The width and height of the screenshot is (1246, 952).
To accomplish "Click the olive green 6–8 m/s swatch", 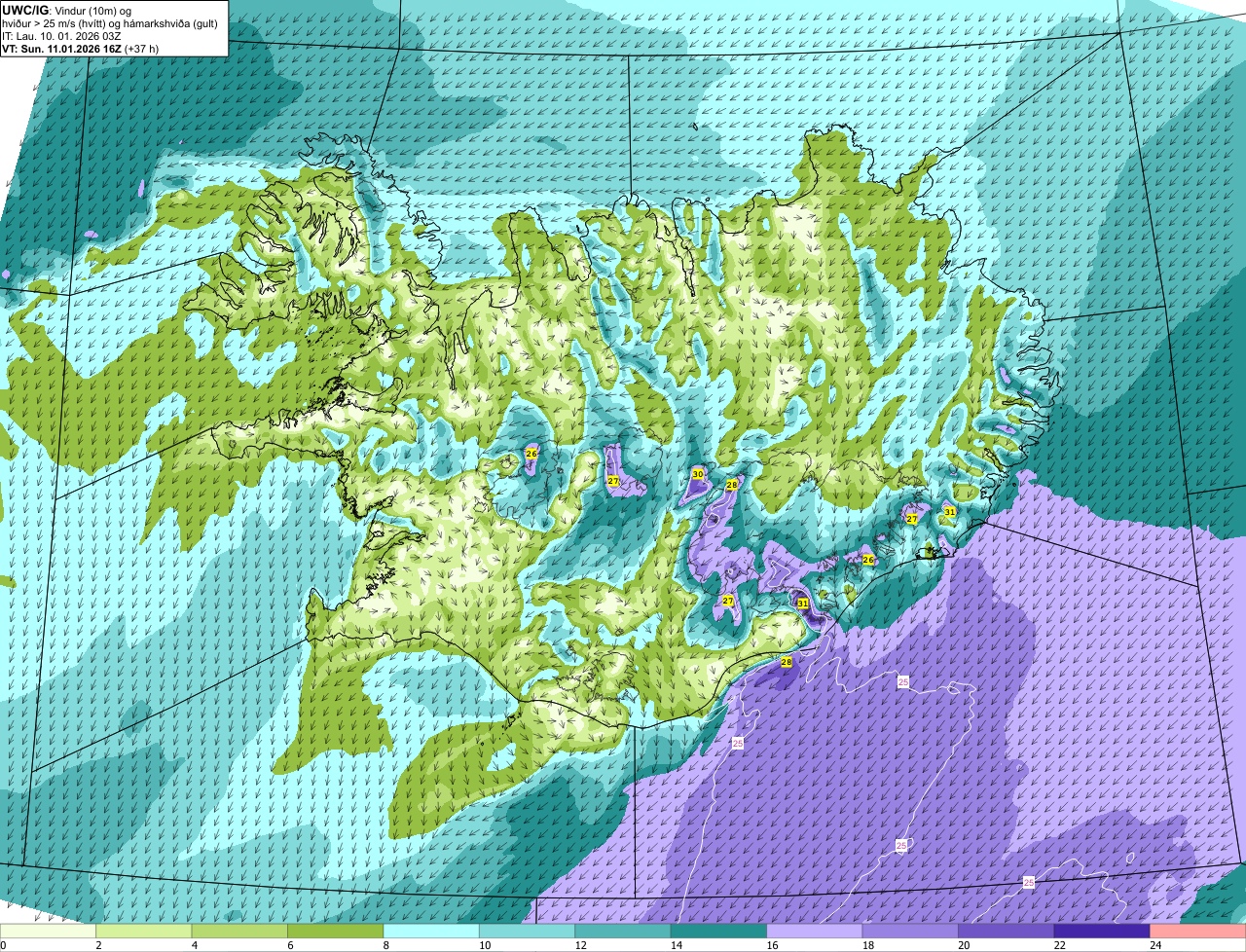I will [x=336, y=931].
